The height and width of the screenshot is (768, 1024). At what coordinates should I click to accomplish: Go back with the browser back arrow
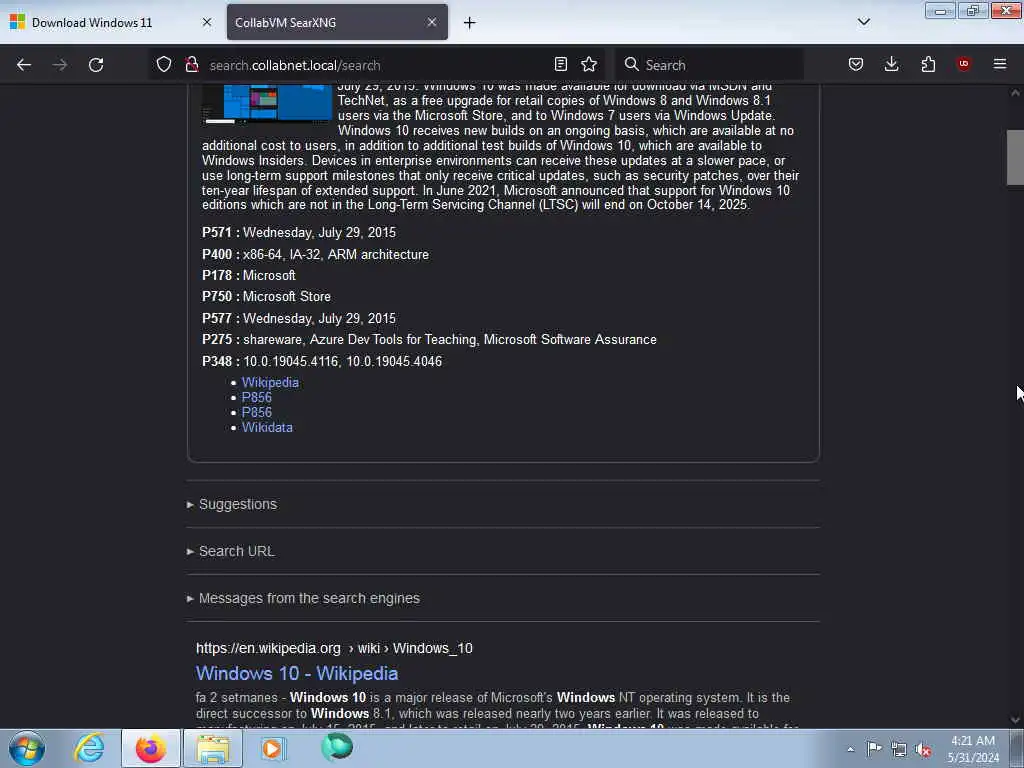pyautogui.click(x=24, y=65)
